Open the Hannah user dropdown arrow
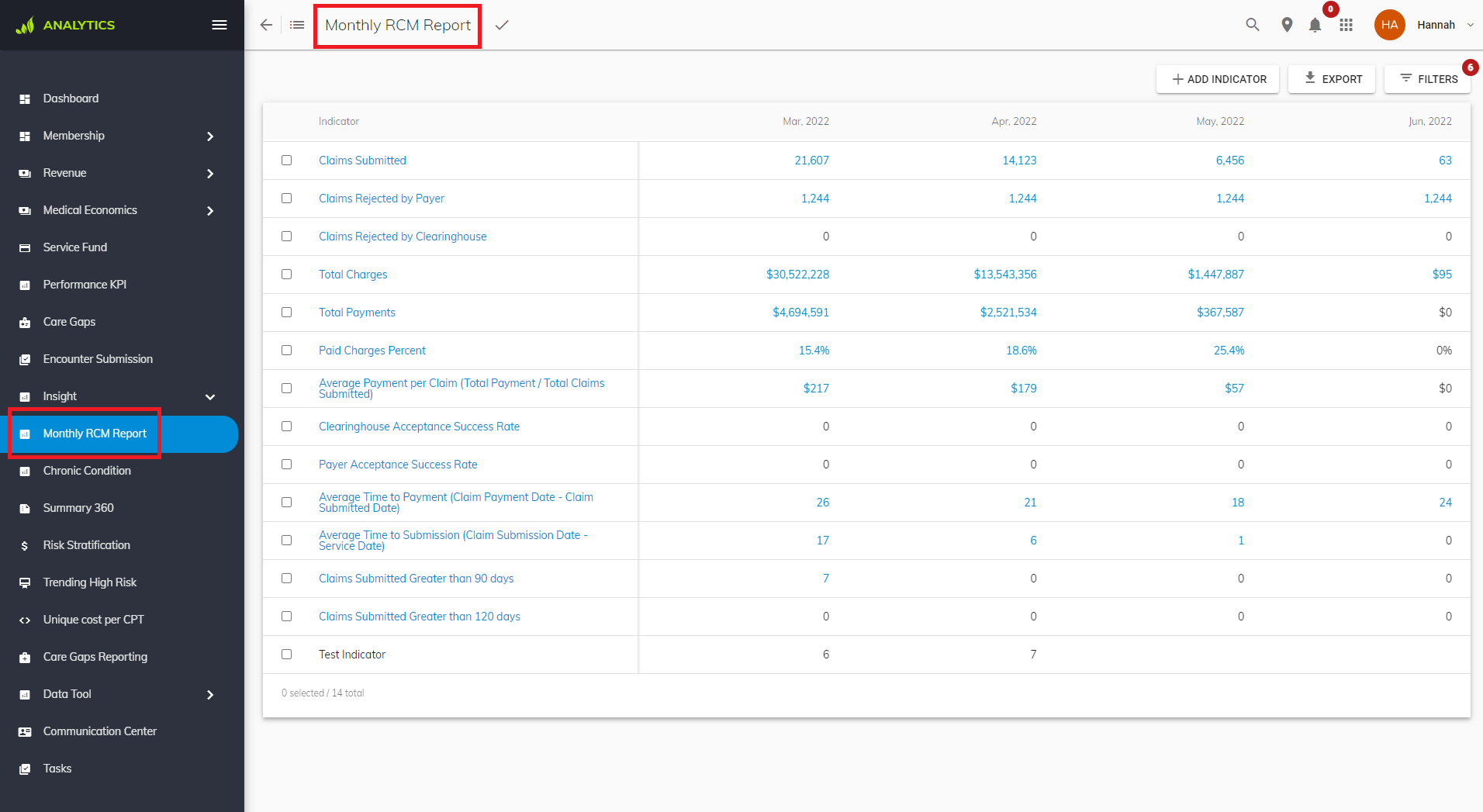This screenshot has width=1483, height=812. click(x=1470, y=26)
